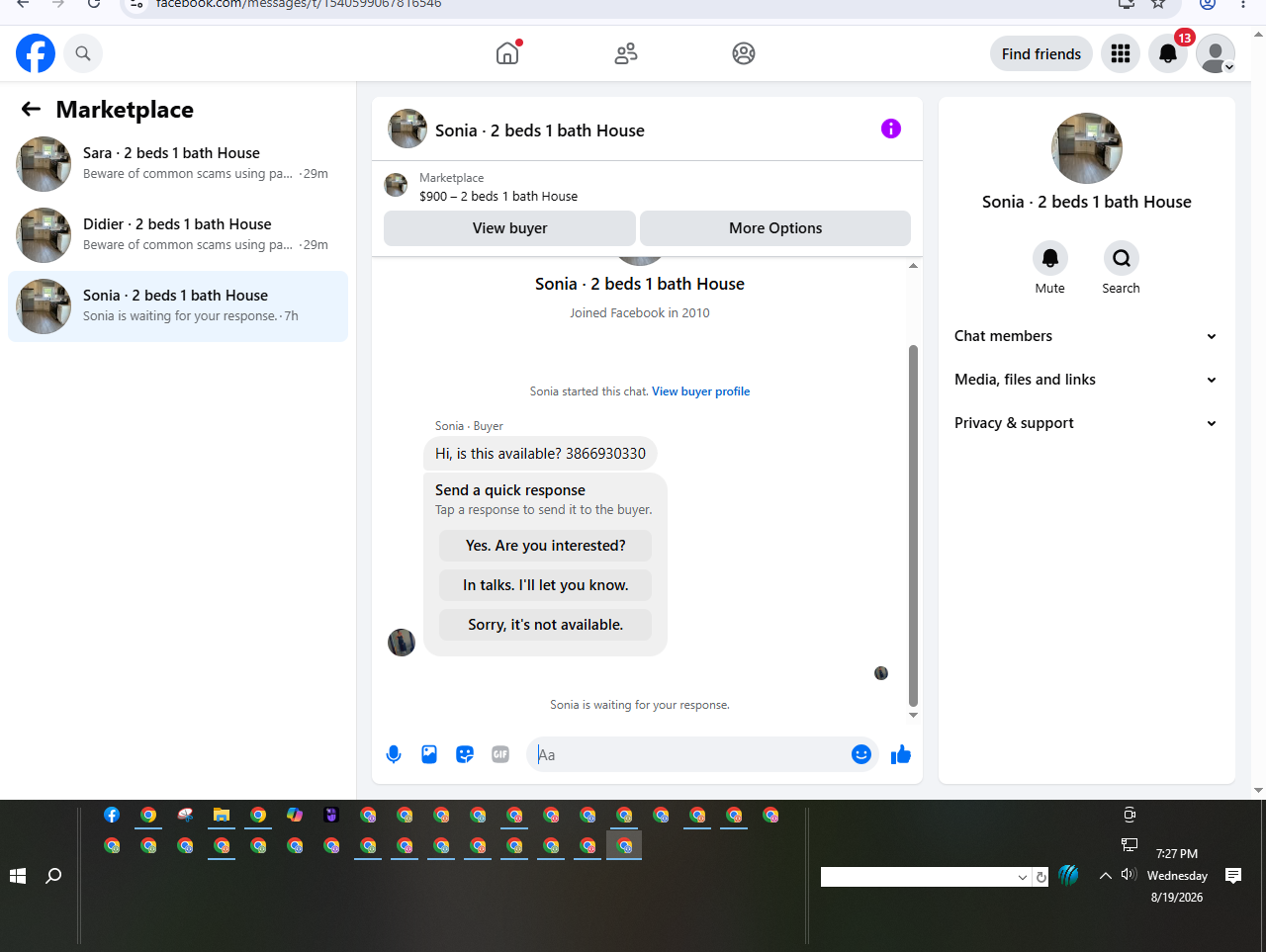This screenshot has height=952, width=1266.
Task: Open the sticker picker icon
Action: click(x=465, y=755)
